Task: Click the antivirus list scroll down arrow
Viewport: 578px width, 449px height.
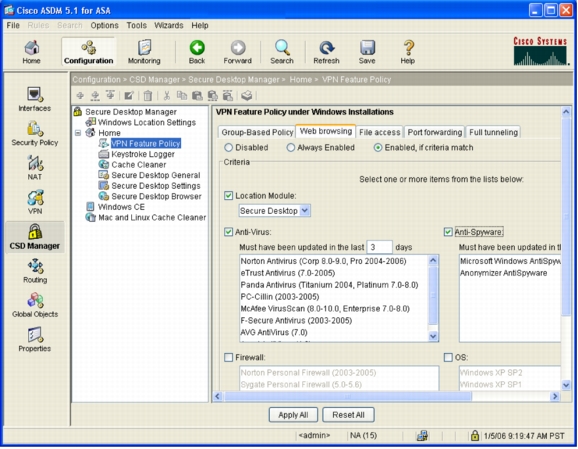Action: pos(433,336)
